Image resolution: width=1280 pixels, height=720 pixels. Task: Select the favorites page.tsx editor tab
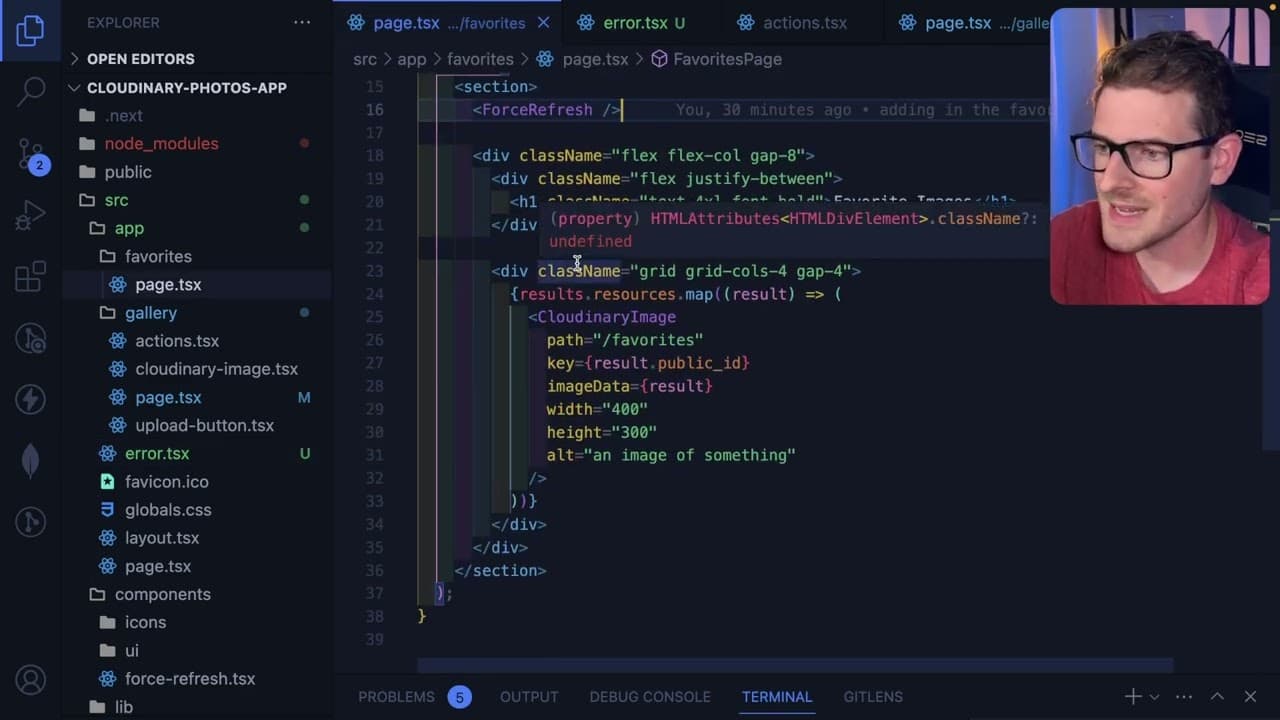[448, 22]
